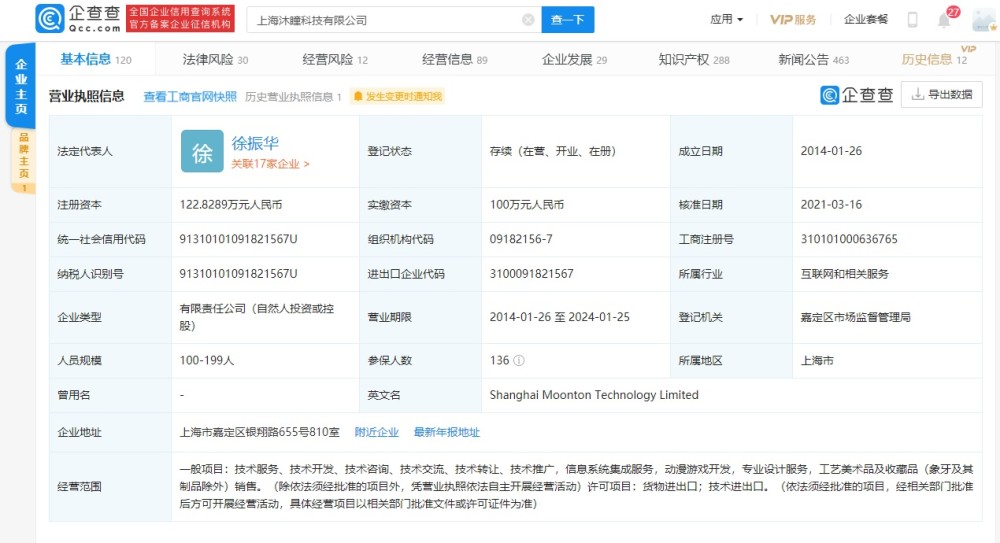
Task: Open the notification bell with 27 badge
Action: (x=944, y=20)
